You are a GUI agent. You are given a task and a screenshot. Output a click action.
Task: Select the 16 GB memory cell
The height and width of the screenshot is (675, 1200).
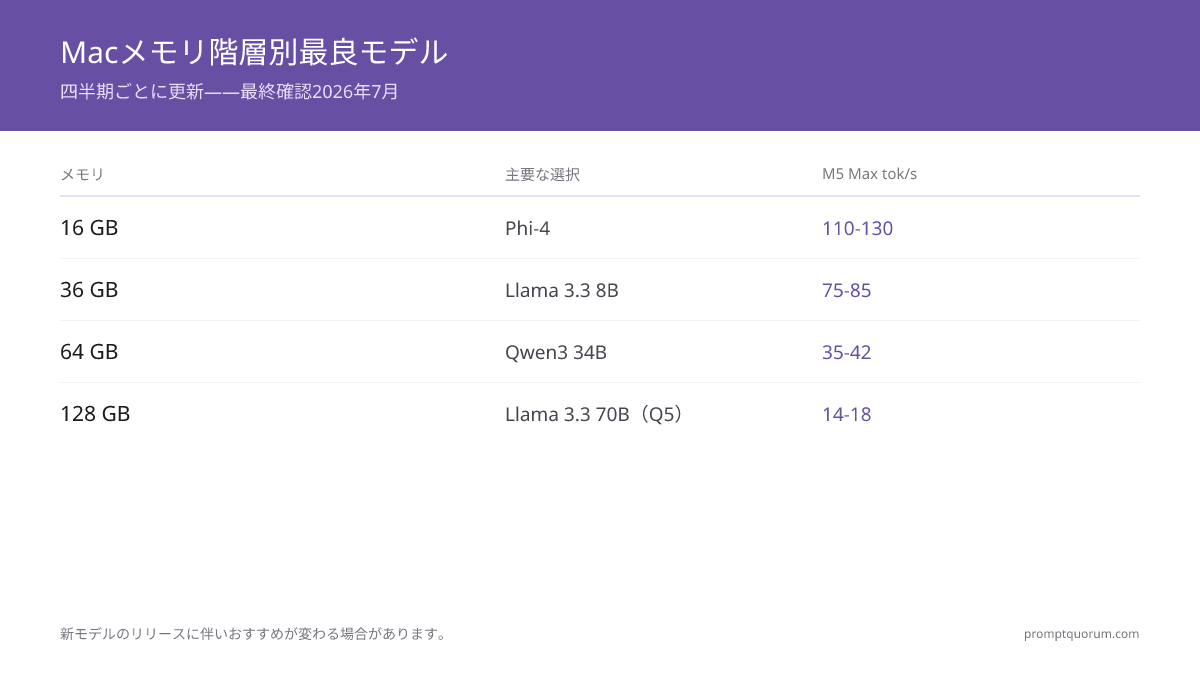click(89, 228)
